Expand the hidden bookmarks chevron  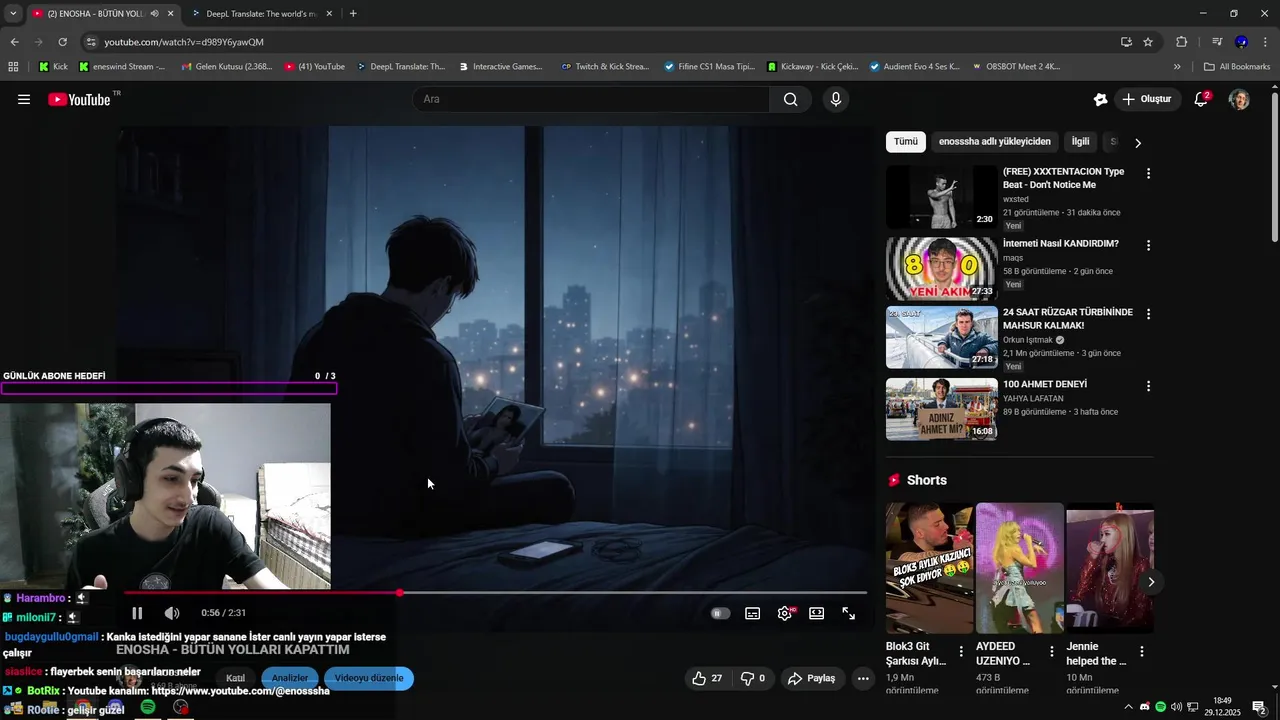click(x=1177, y=67)
